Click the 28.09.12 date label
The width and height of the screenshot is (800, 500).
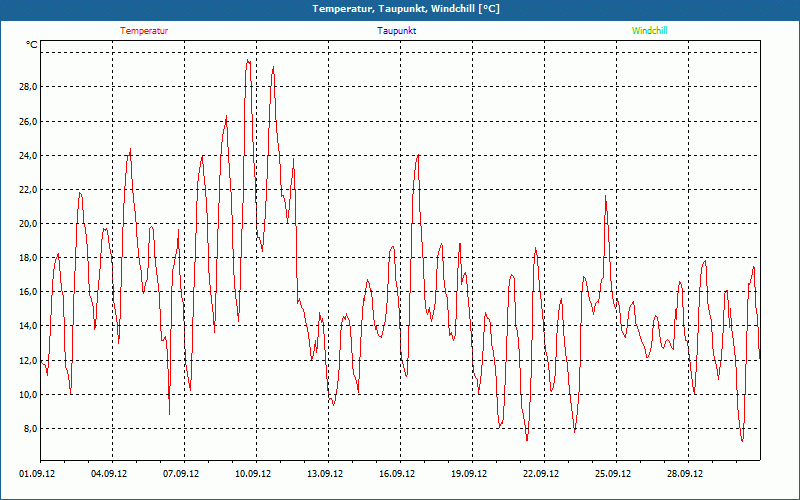click(684, 474)
